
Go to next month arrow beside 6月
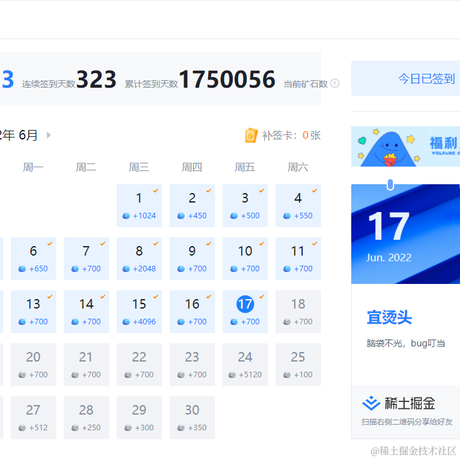(49, 135)
